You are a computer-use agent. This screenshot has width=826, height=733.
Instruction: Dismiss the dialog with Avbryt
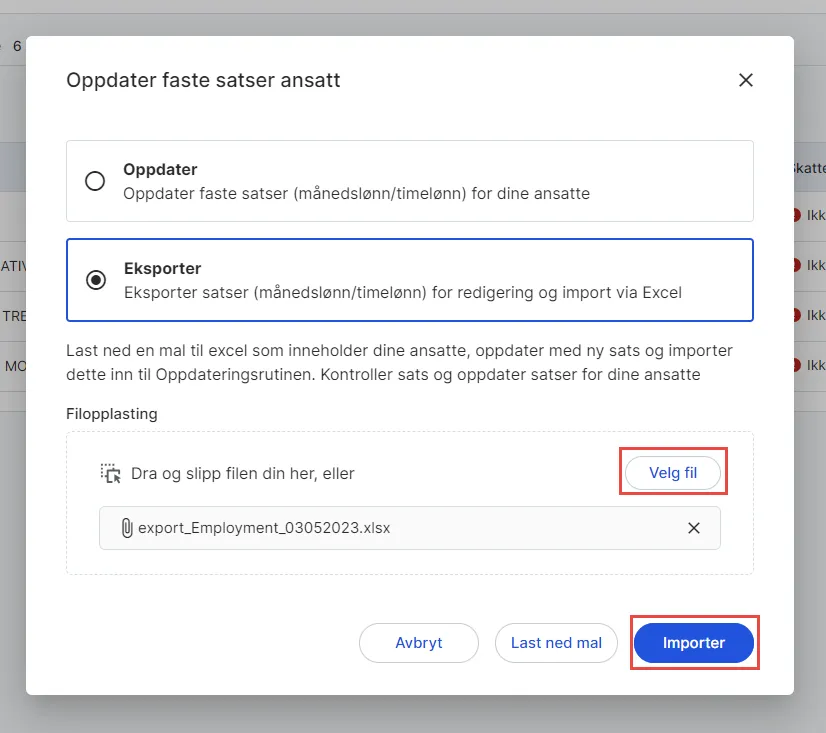coord(418,643)
